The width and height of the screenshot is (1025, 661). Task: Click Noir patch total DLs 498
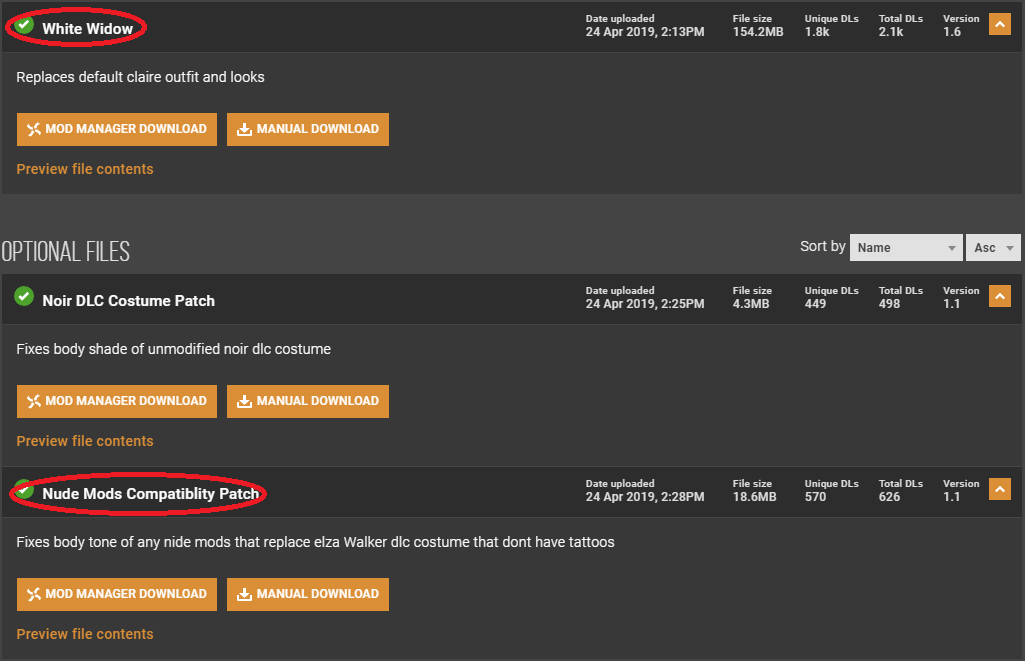pos(890,304)
